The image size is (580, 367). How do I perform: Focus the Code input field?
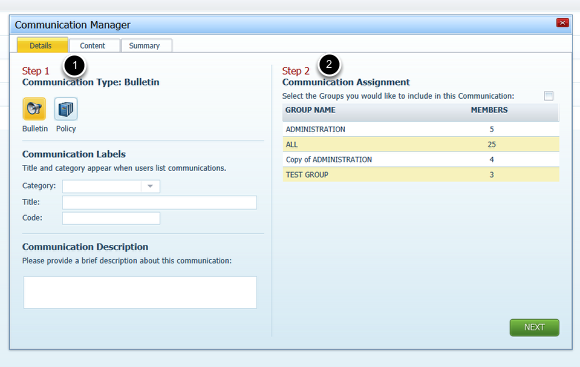[x=111, y=218]
